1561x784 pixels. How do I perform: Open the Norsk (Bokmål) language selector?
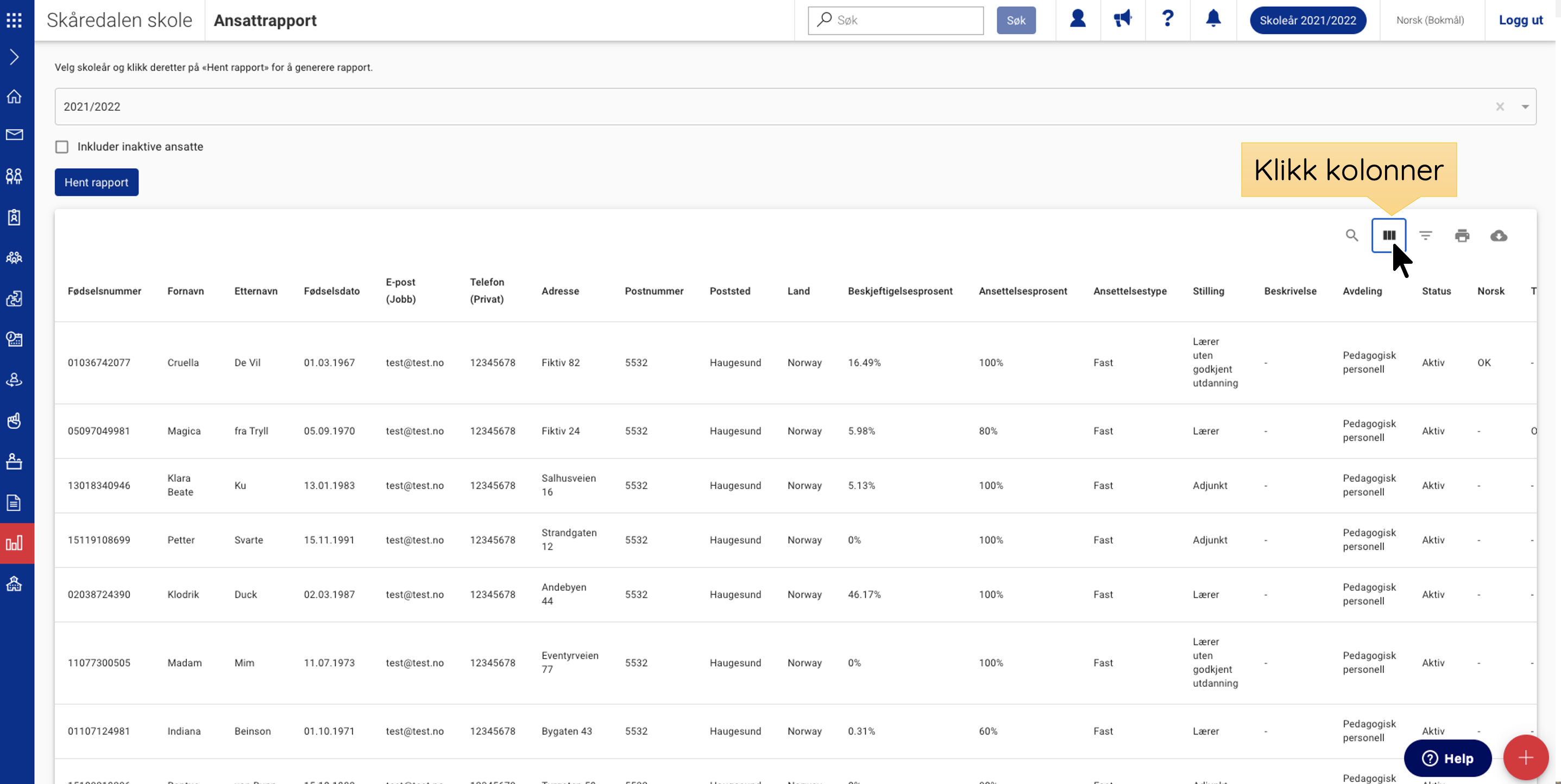(1430, 20)
